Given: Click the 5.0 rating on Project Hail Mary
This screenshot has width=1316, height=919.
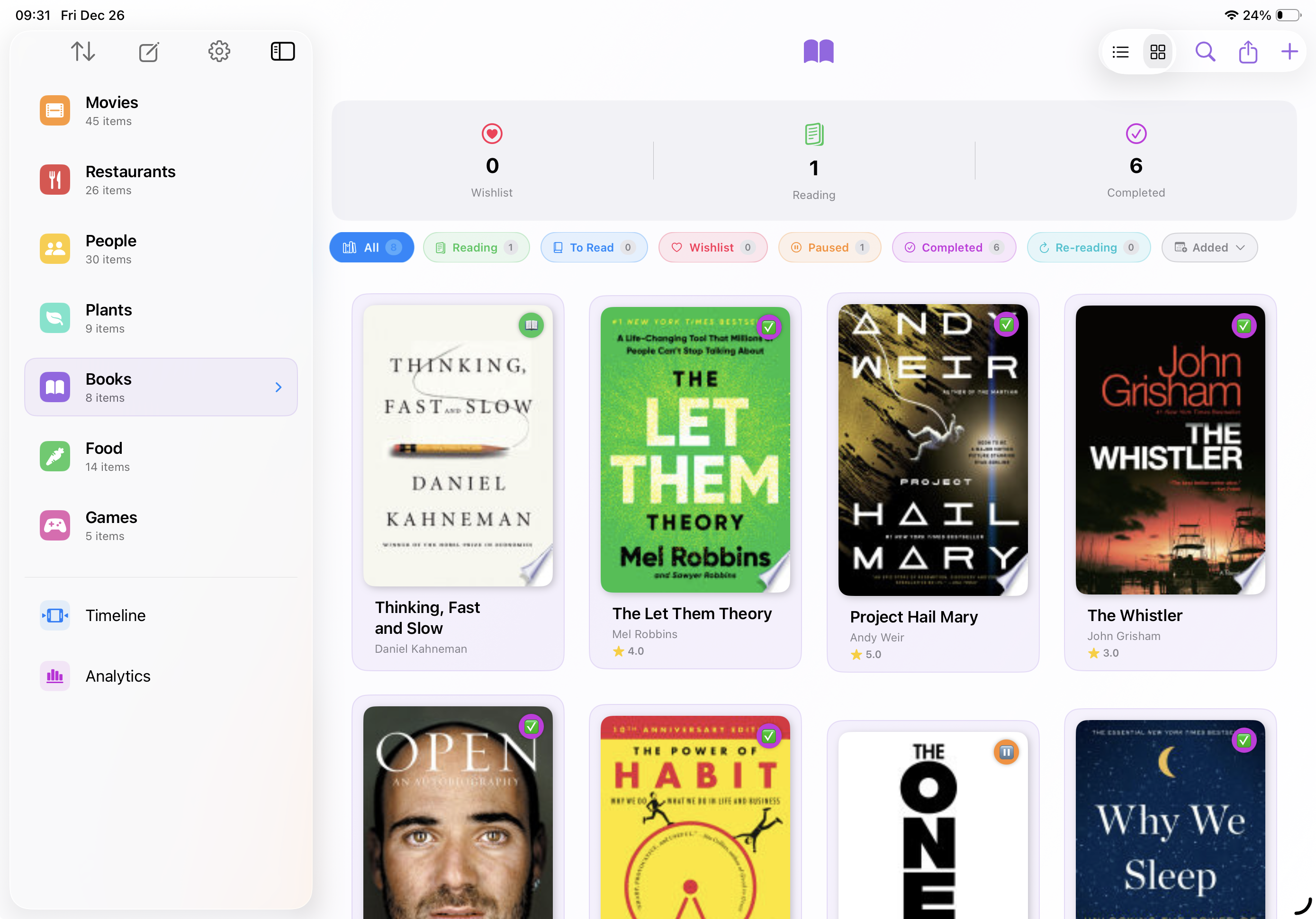Looking at the screenshot, I should tap(866, 654).
